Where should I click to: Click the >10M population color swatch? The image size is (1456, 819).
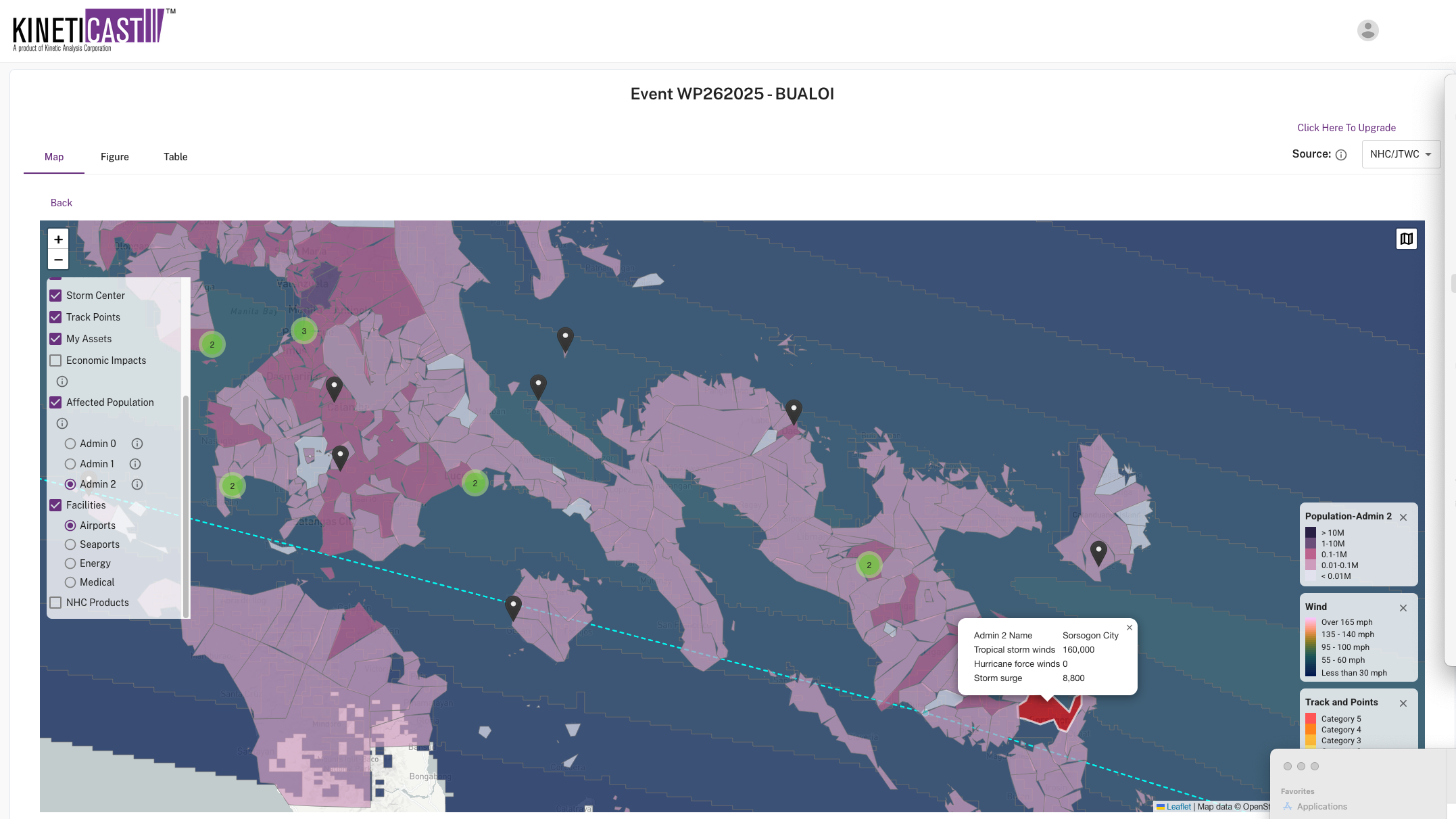[1311, 533]
